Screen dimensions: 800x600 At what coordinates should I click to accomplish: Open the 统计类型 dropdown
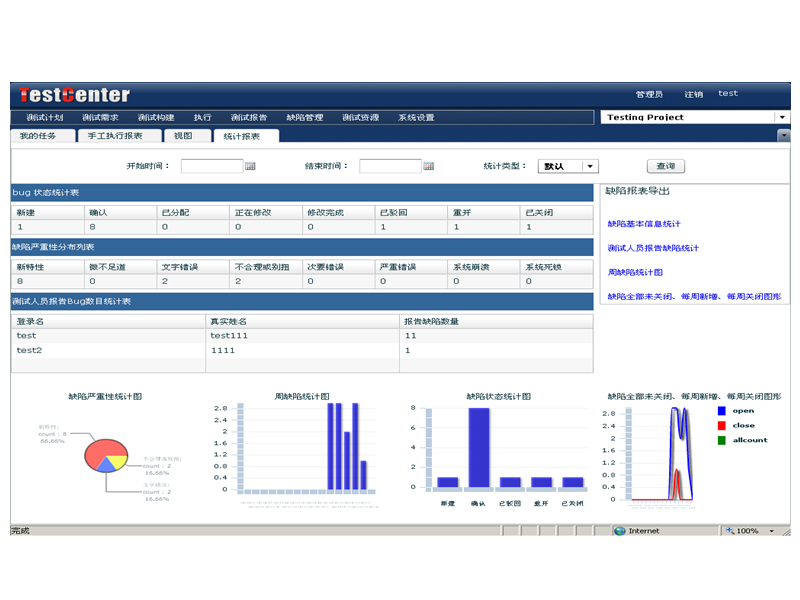(590, 166)
